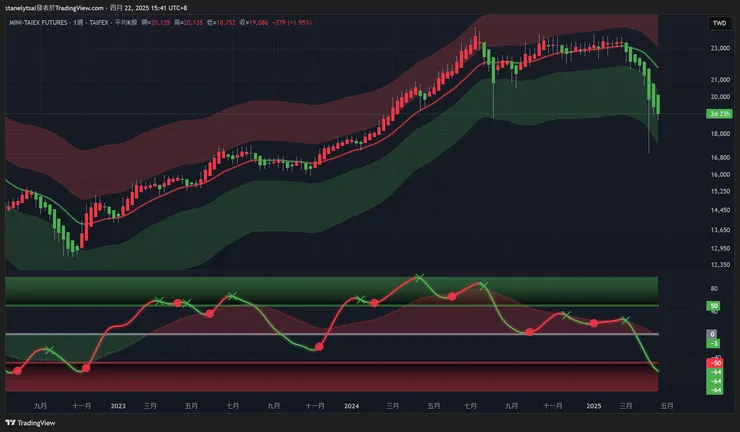This screenshot has height=432, width=740.
Task: Click the green −3 value tag
Action: point(715,343)
